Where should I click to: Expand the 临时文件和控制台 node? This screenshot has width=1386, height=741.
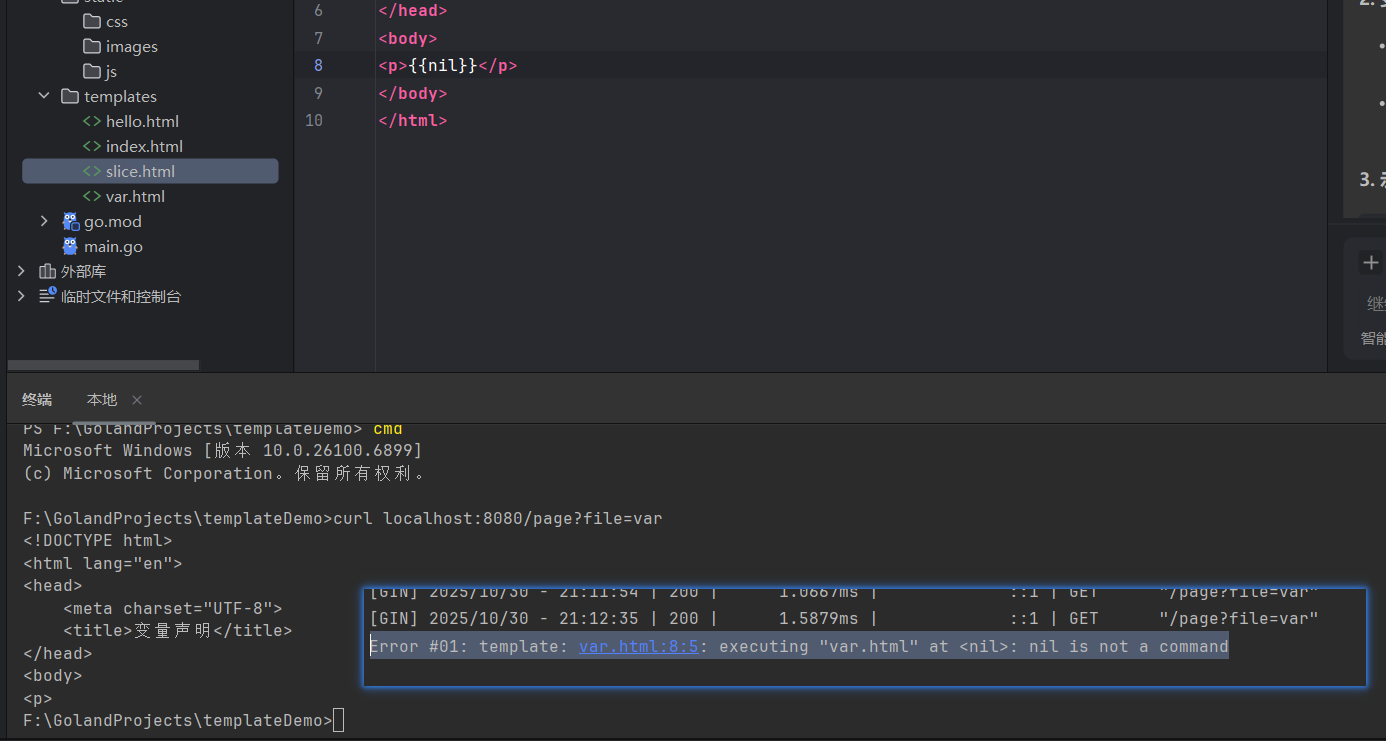22,296
